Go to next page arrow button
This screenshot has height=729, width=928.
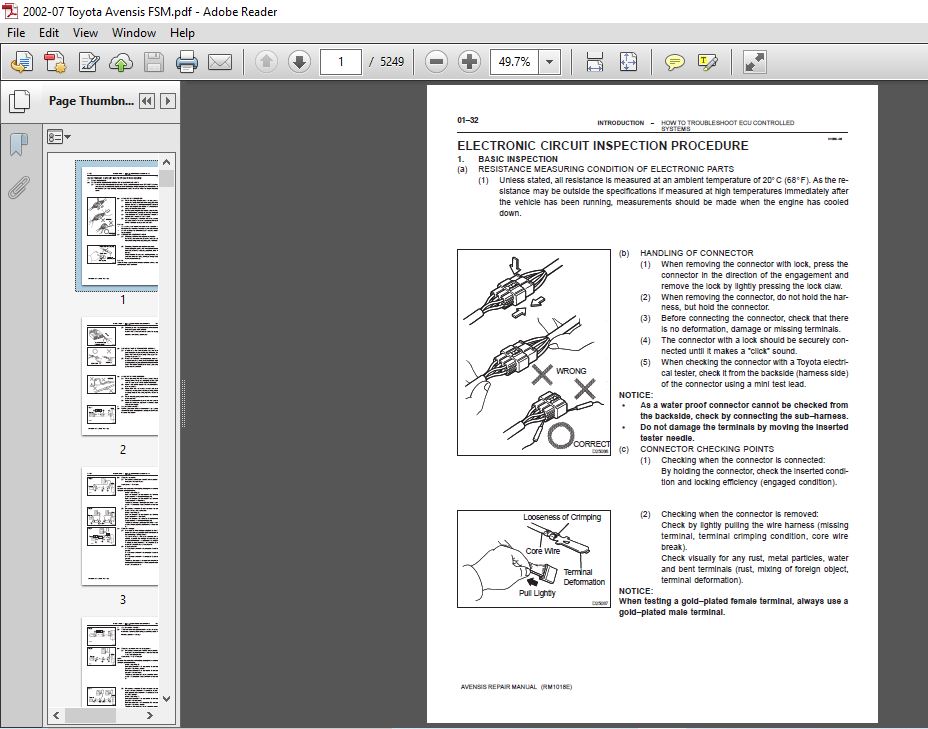click(299, 62)
